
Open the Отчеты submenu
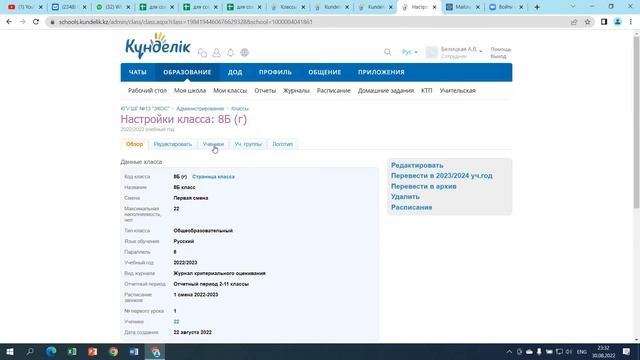click(x=265, y=91)
